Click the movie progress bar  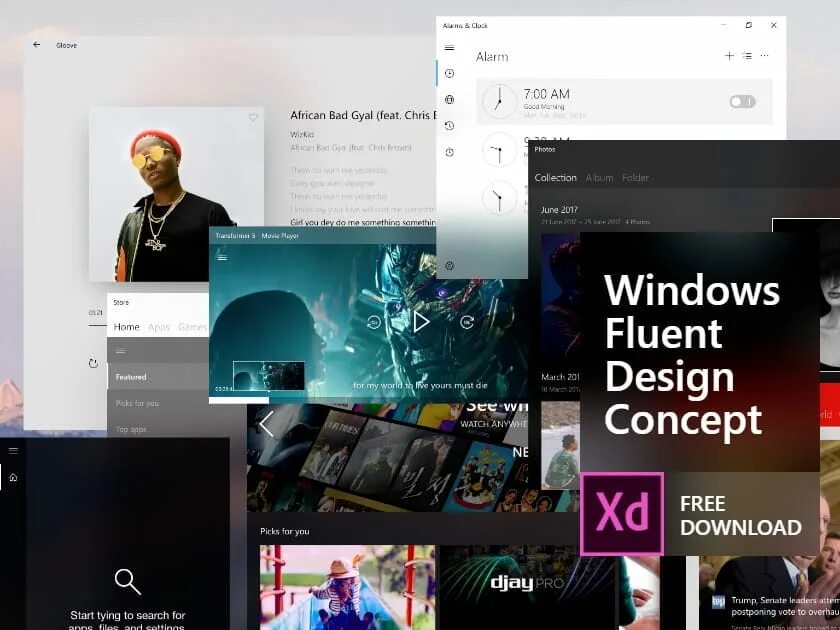[369, 400]
